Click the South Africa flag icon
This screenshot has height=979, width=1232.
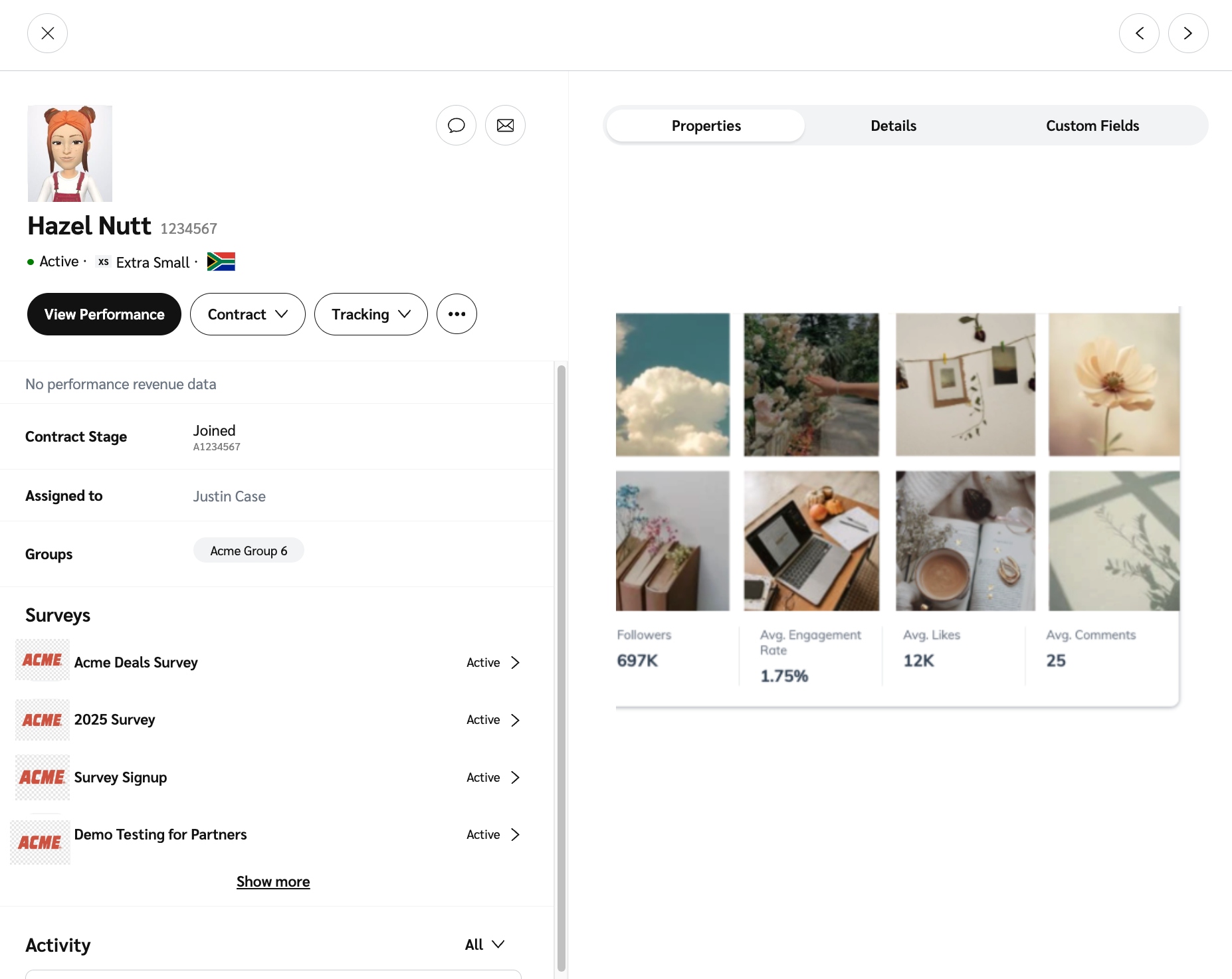(x=221, y=262)
